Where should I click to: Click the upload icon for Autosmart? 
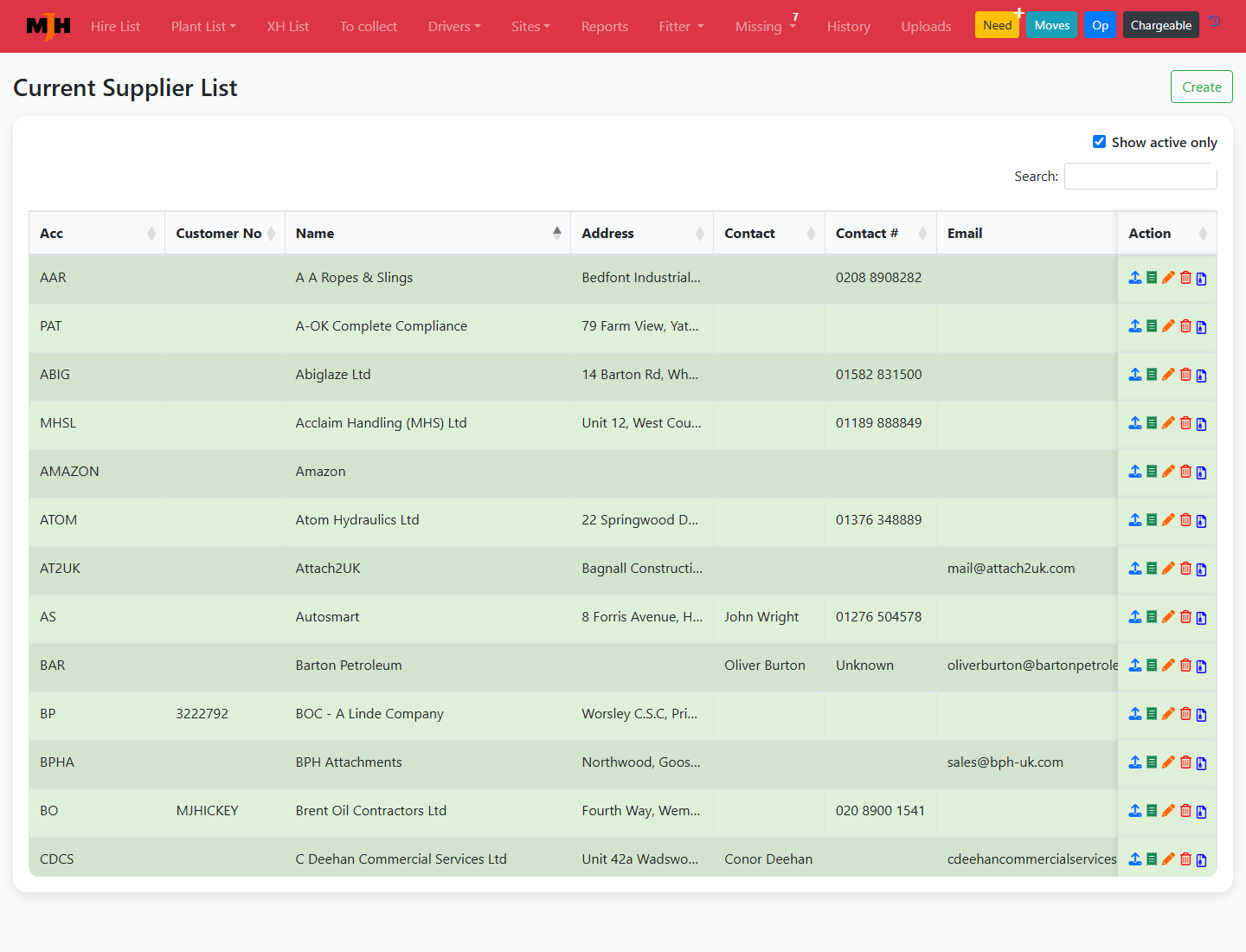[x=1135, y=617]
